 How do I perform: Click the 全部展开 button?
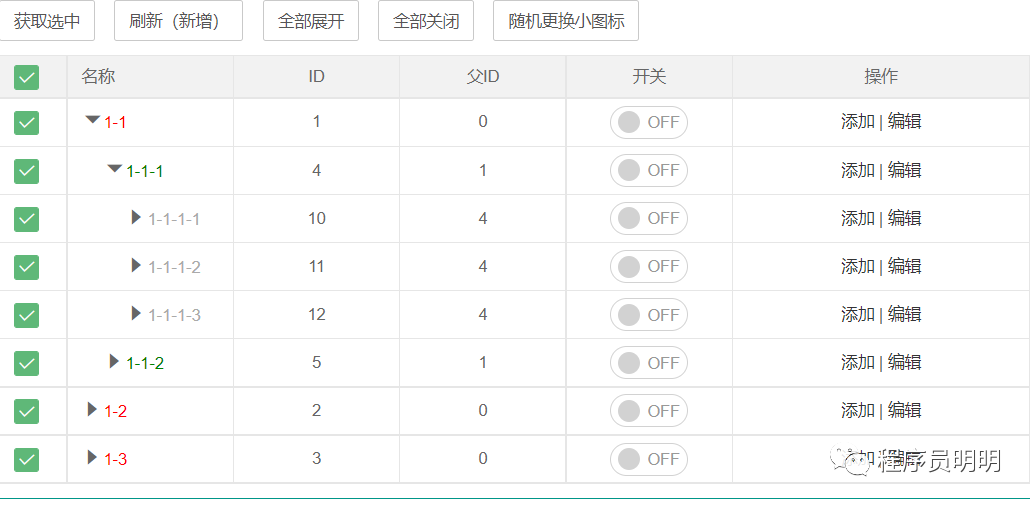[311, 21]
